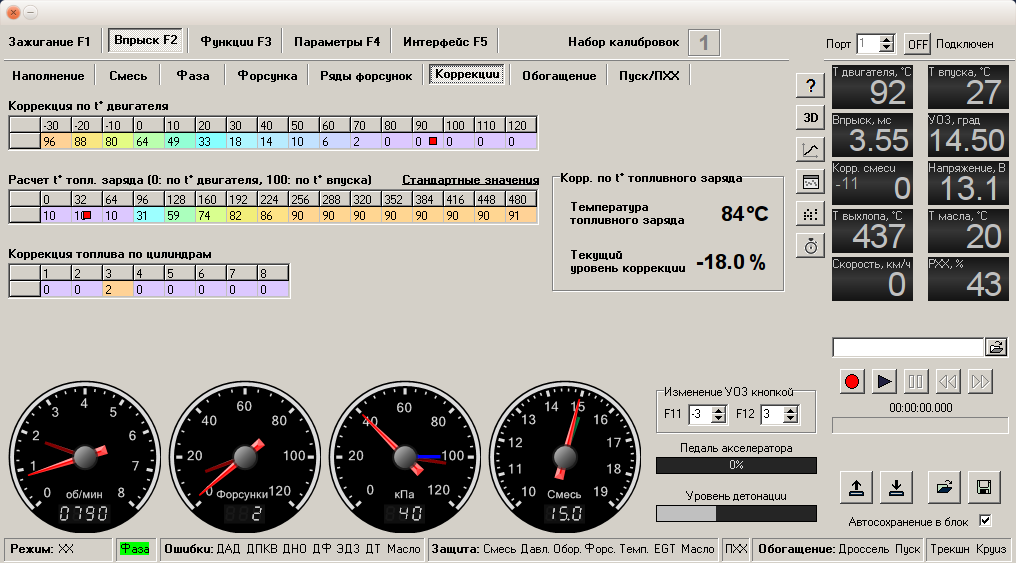Open the help question mark button
Image resolution: width=1016 pixels, height=563 pixels.
811,86
